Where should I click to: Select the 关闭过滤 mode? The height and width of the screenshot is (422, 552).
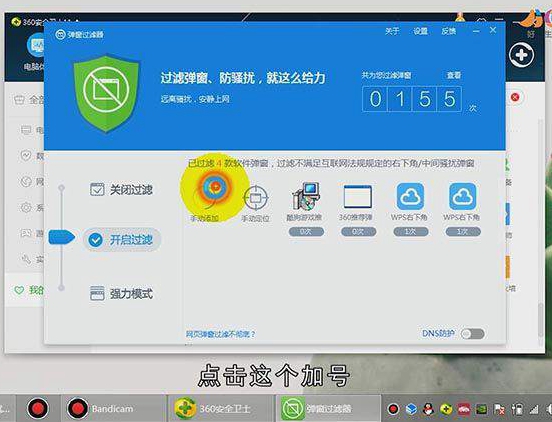pos(121,190)
